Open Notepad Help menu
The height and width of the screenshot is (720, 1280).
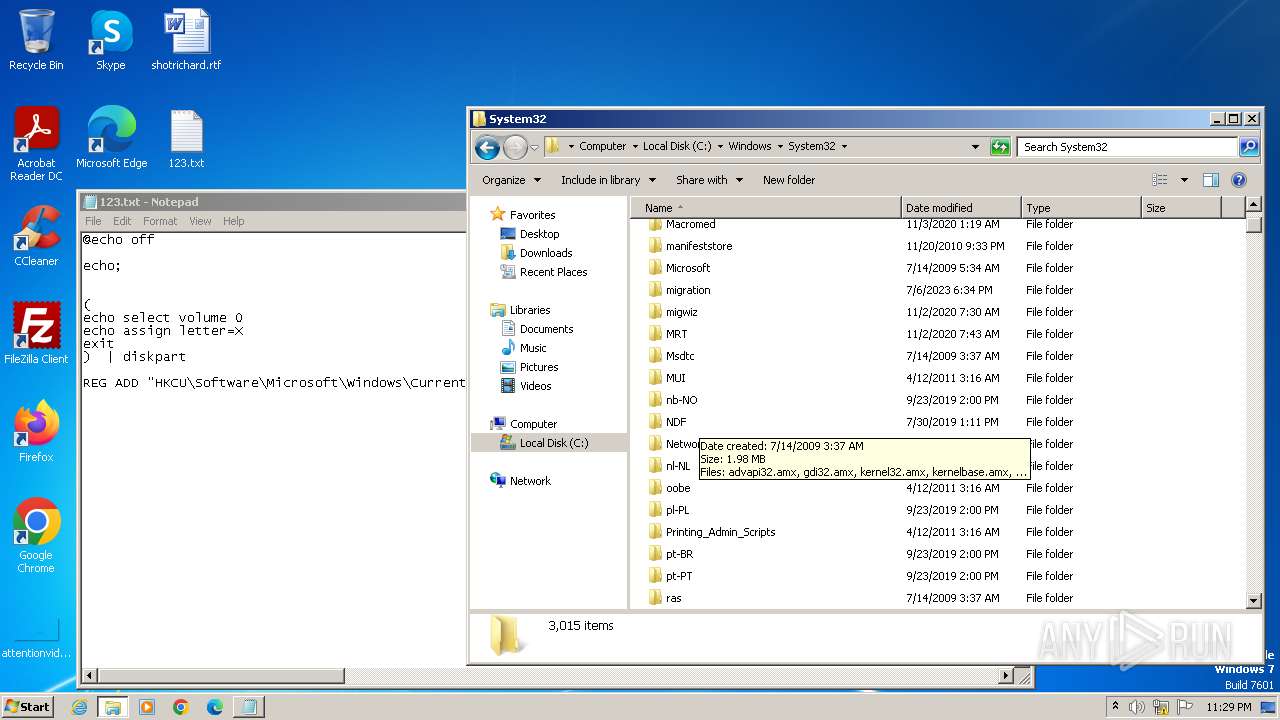click(233, 221)
